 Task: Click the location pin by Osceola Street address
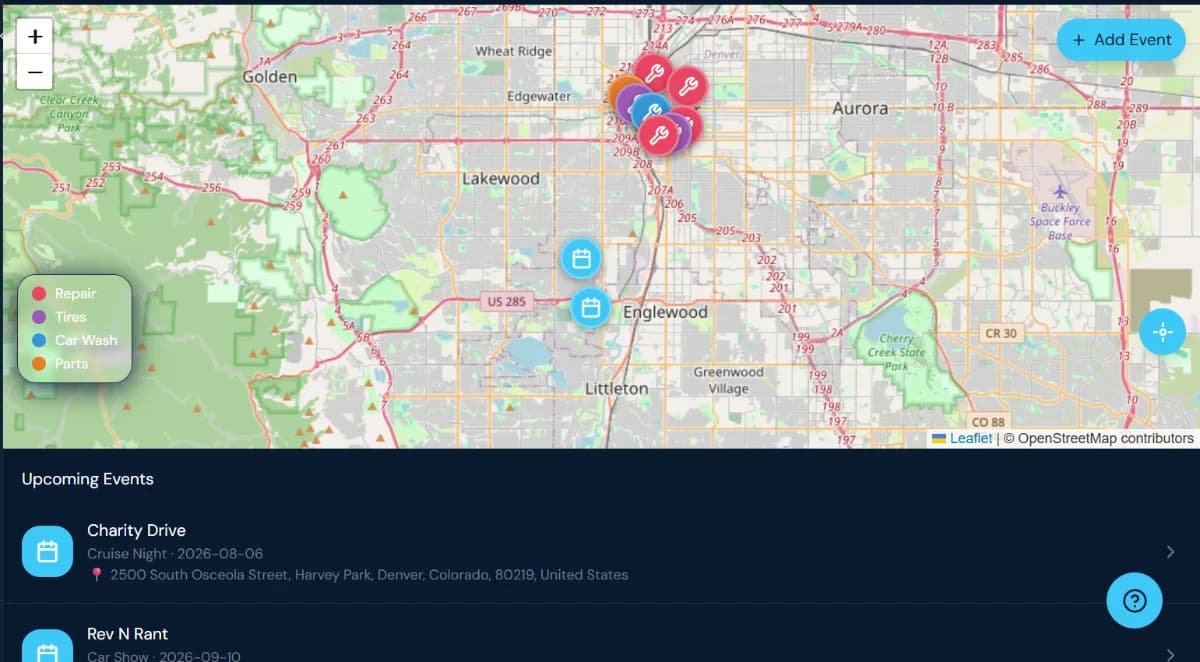pyautogui.click(x=97, y=575)
